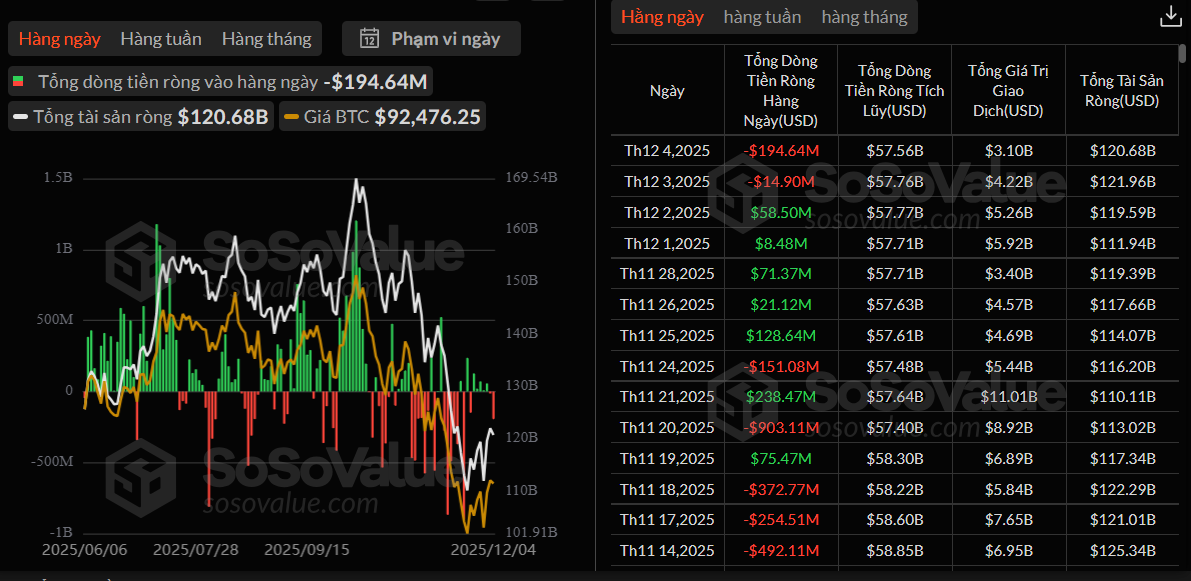Viewport: 1191px width, 581px height.
Task: Click the -$903.11M value for Th11 20,2025
Action: coord(780,428)
